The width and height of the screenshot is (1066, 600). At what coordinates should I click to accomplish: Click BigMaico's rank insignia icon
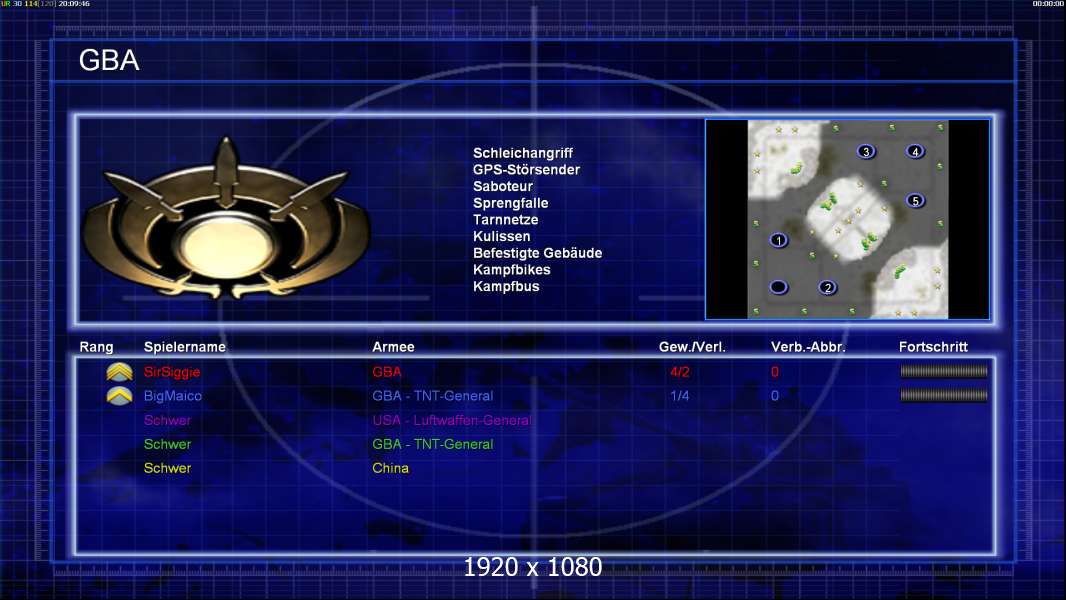point(120,395)
